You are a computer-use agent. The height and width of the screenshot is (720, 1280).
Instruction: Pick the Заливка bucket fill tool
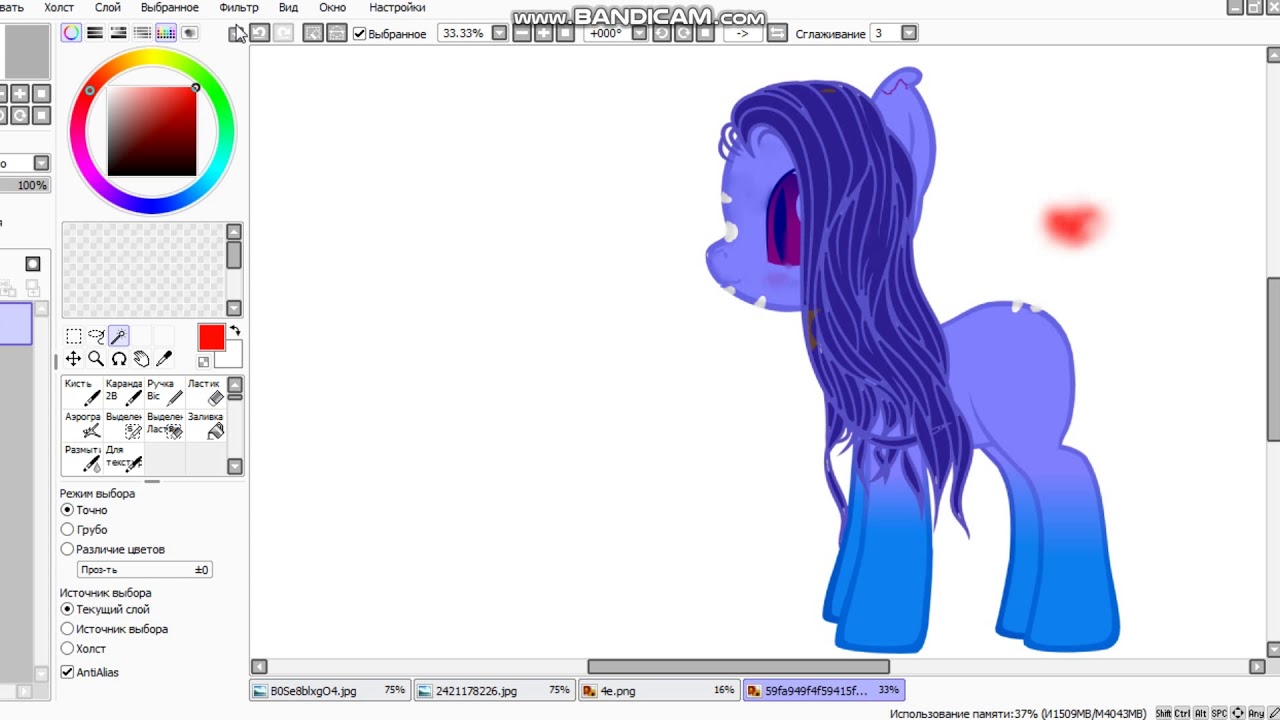206,425
